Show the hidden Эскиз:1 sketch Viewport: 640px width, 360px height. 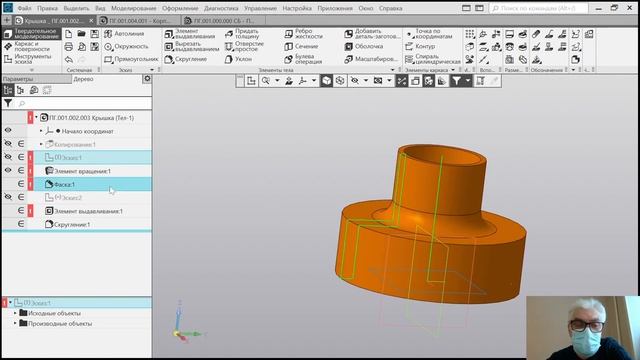pyautogui.click(x=8, y=157)
